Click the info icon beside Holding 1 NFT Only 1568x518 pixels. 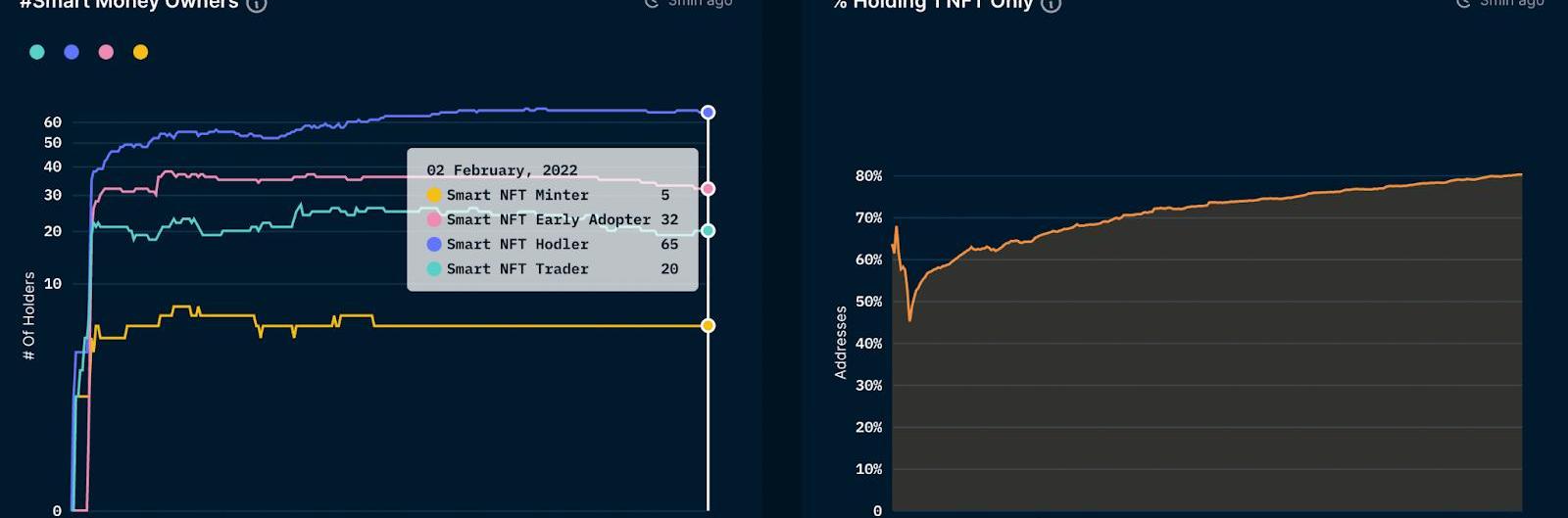coord(1051,4)
